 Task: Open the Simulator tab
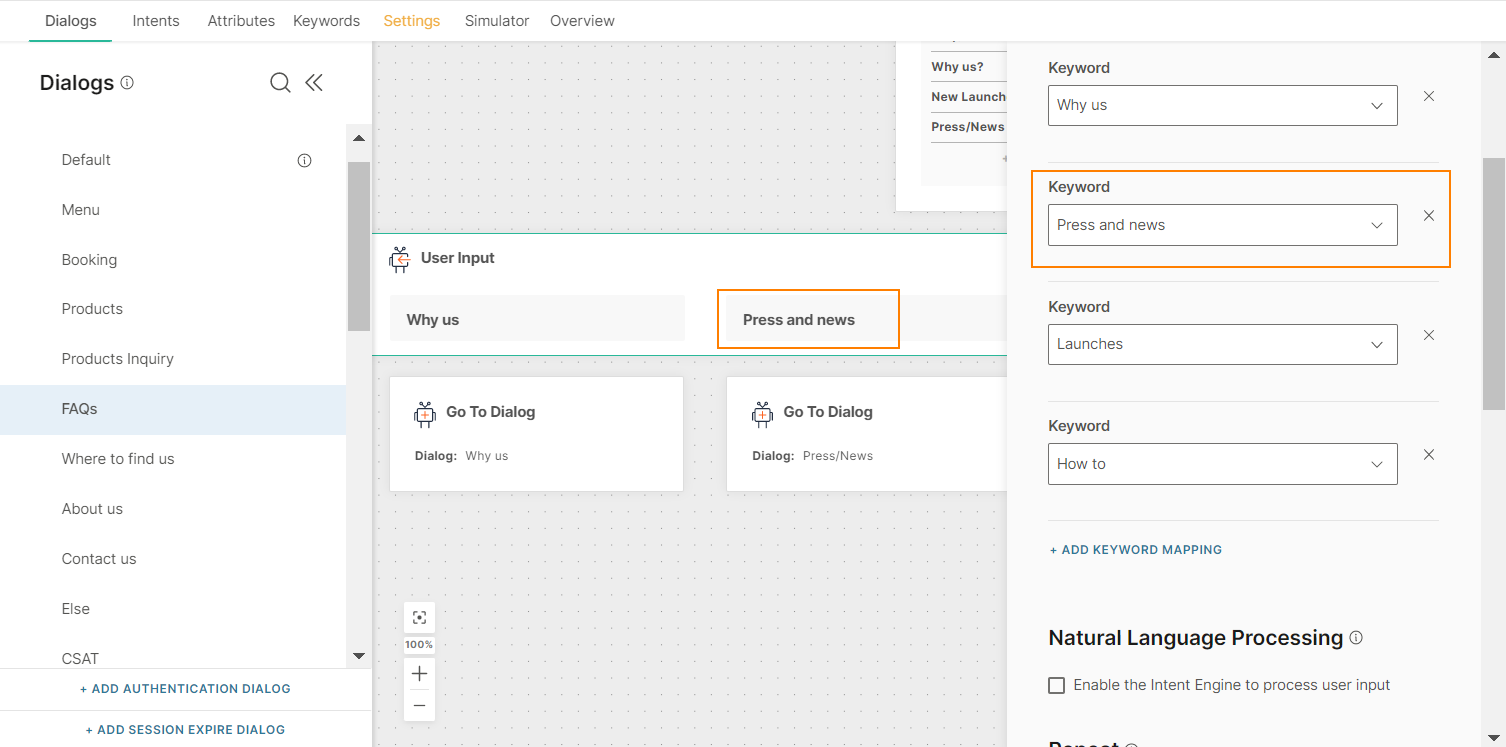click(496, 20)
